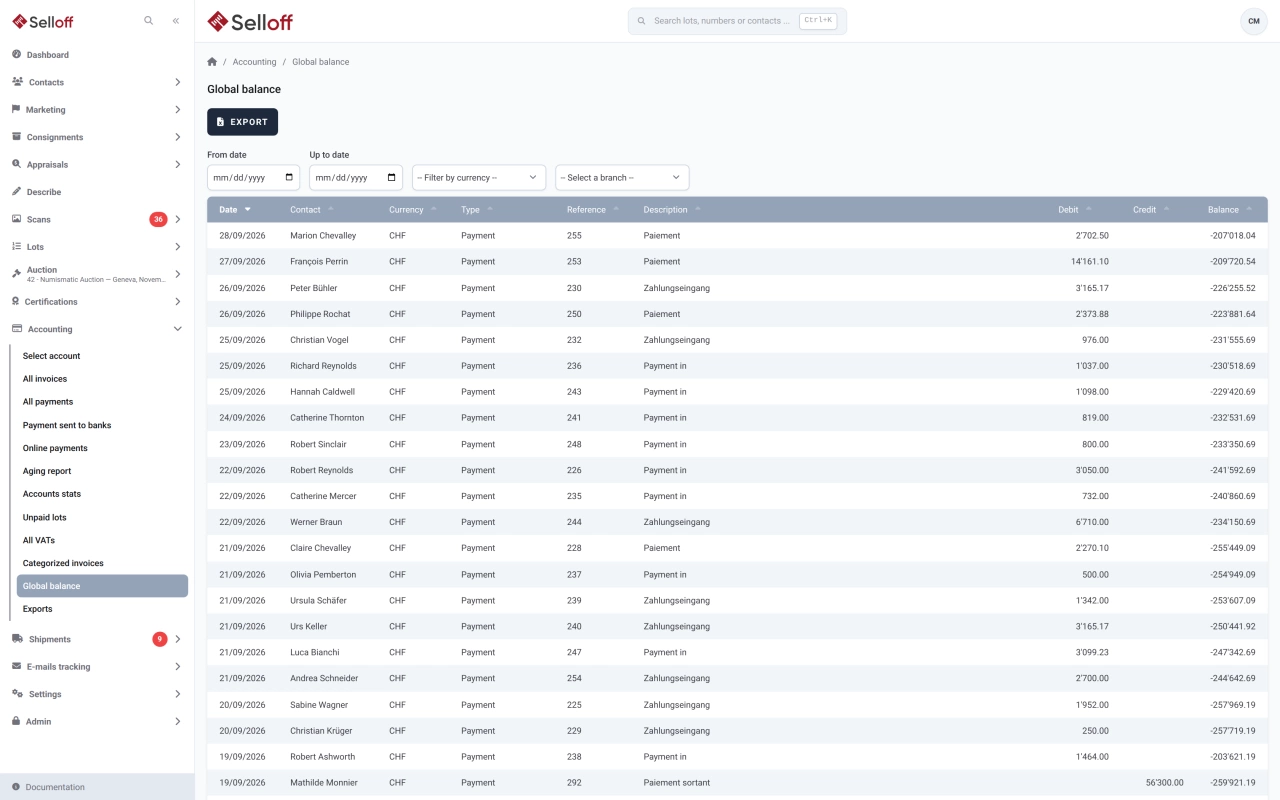Open the Aging report menu item
This screenshot has width=1280, height=800.
point(47,471)
